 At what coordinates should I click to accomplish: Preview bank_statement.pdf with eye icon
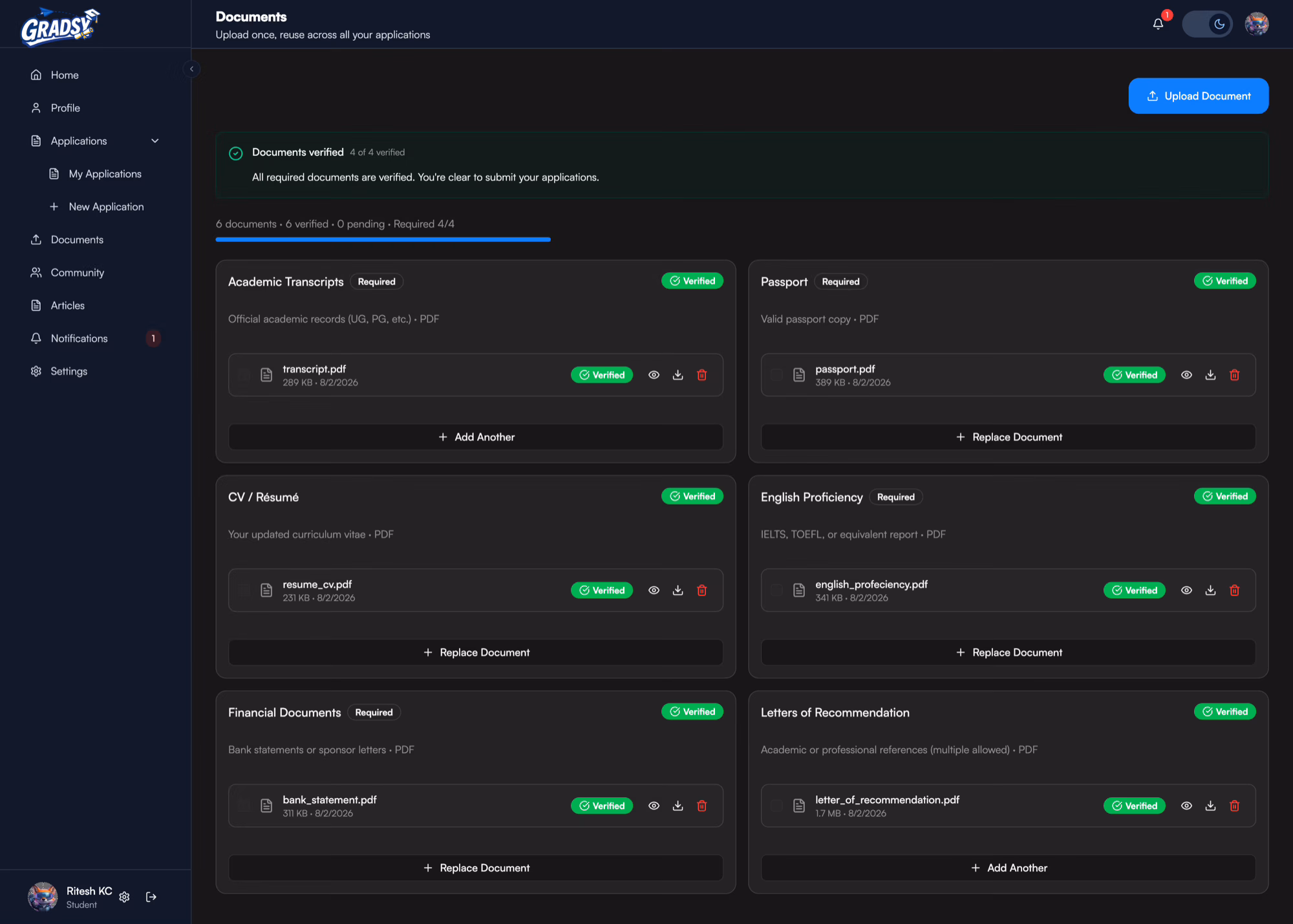pyautogui.click(x=654, y=806)
